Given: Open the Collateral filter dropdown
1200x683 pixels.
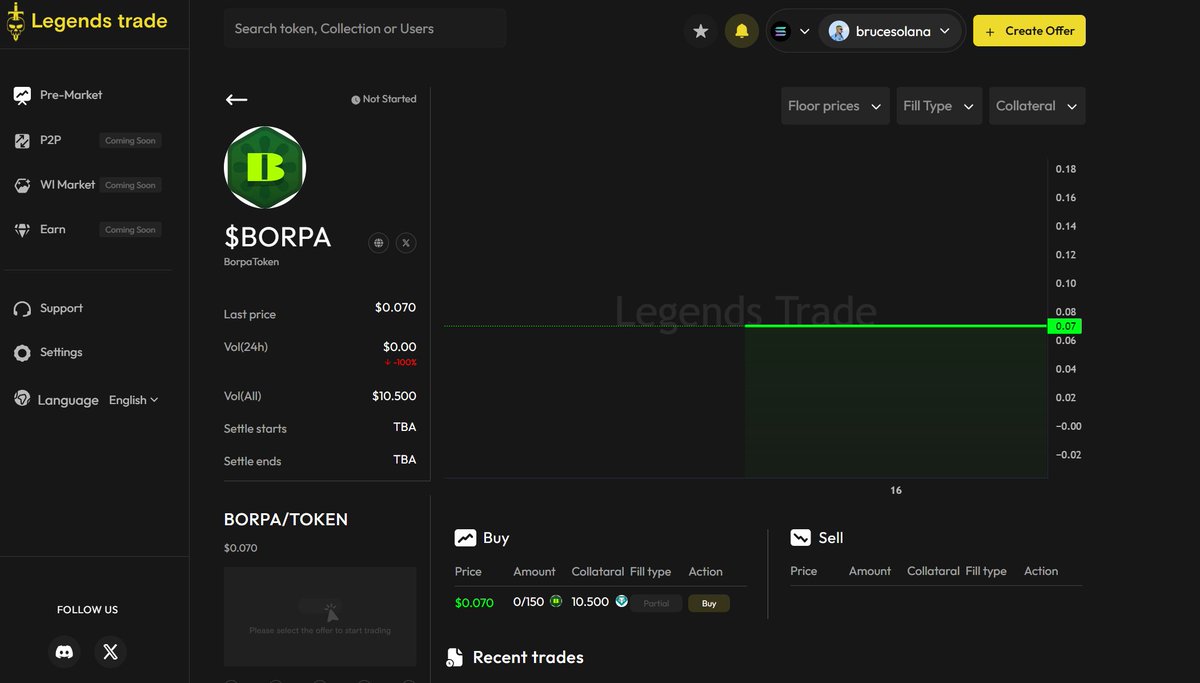Looking at the screenshot, I should pos(1037,106).
